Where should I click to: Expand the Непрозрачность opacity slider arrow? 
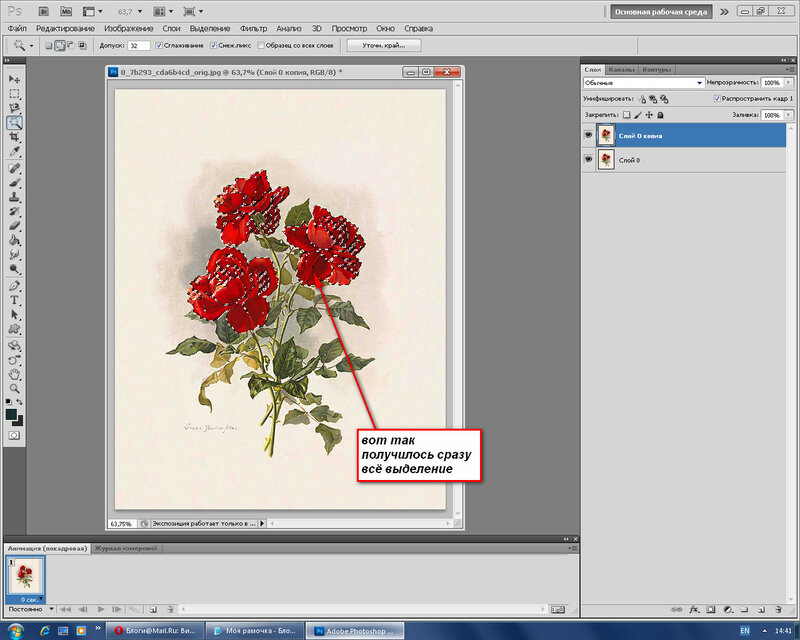coord(789,83)
